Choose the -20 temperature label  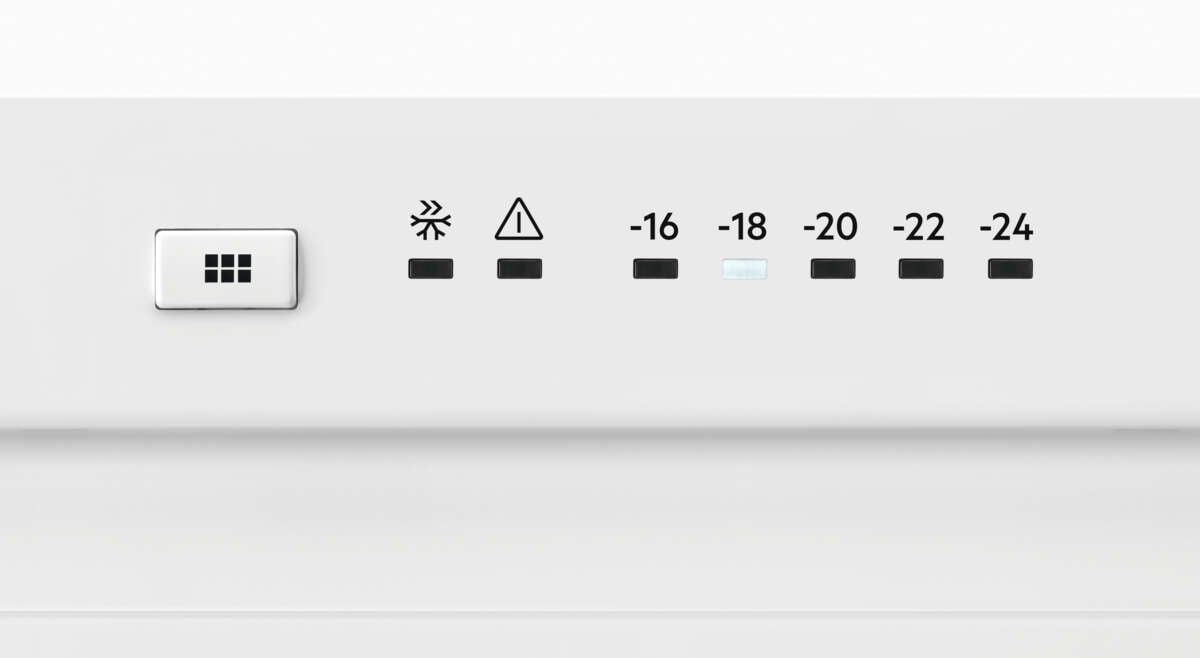[x=831, y=228]
